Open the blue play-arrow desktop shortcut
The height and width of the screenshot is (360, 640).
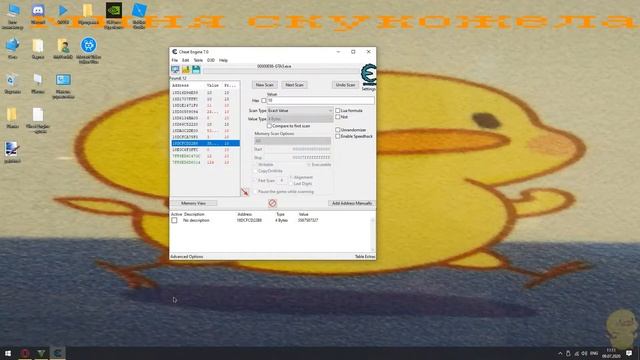(x=63, y=14)
